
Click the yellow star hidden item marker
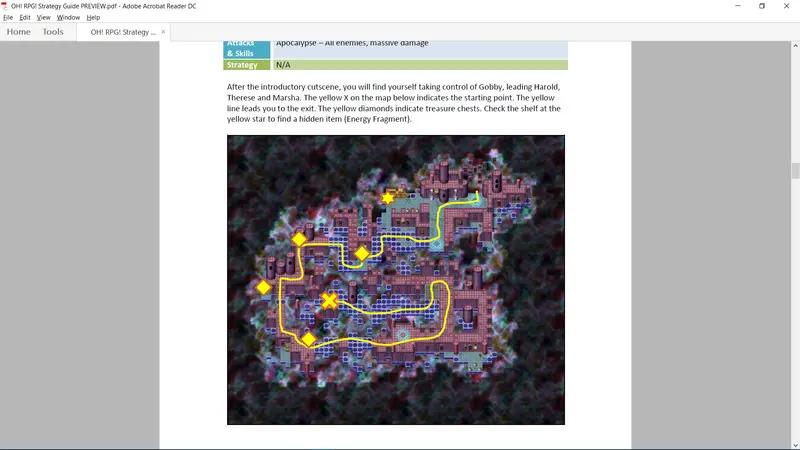tap(388, 198)
